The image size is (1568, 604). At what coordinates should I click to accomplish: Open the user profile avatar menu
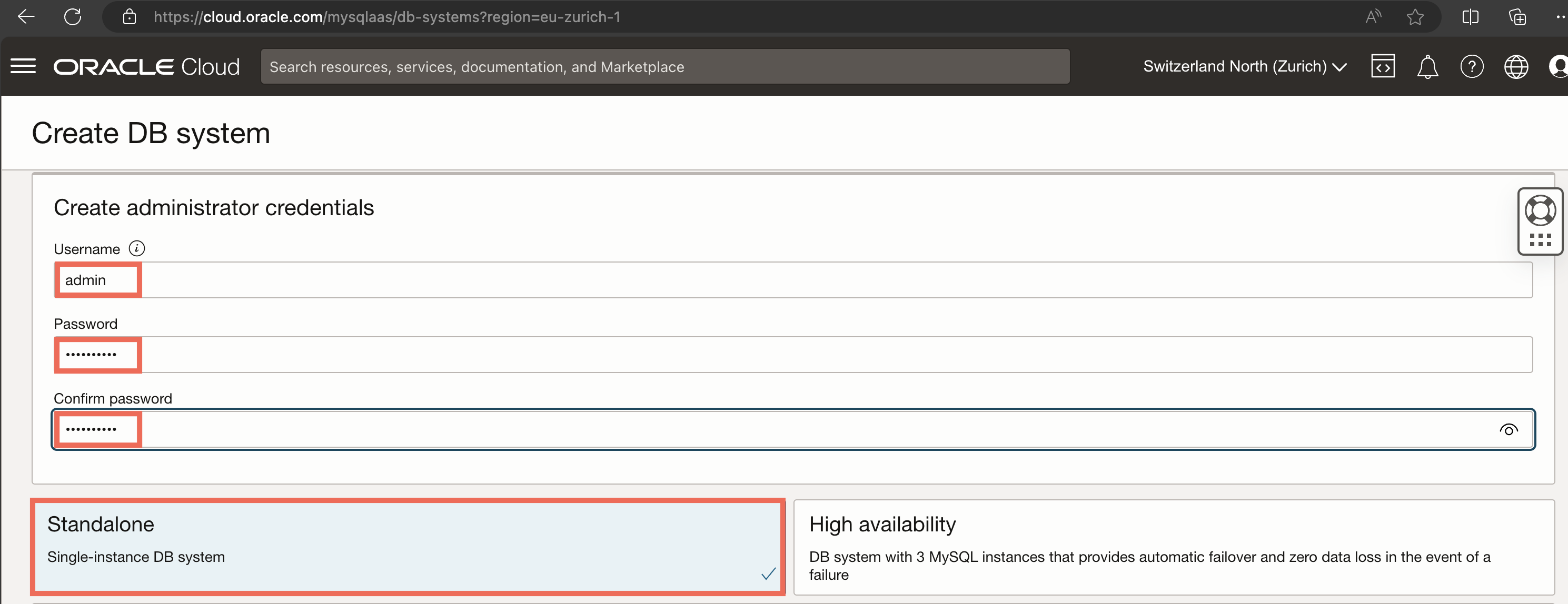[1559, 66]
